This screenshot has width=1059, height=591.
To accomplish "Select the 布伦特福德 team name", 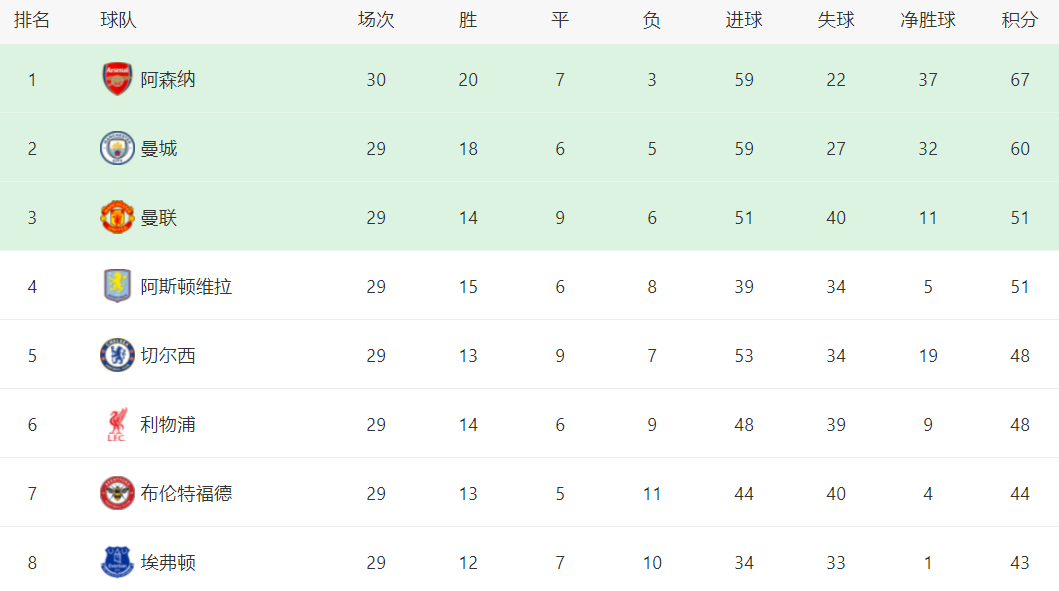I will [186, 494].
